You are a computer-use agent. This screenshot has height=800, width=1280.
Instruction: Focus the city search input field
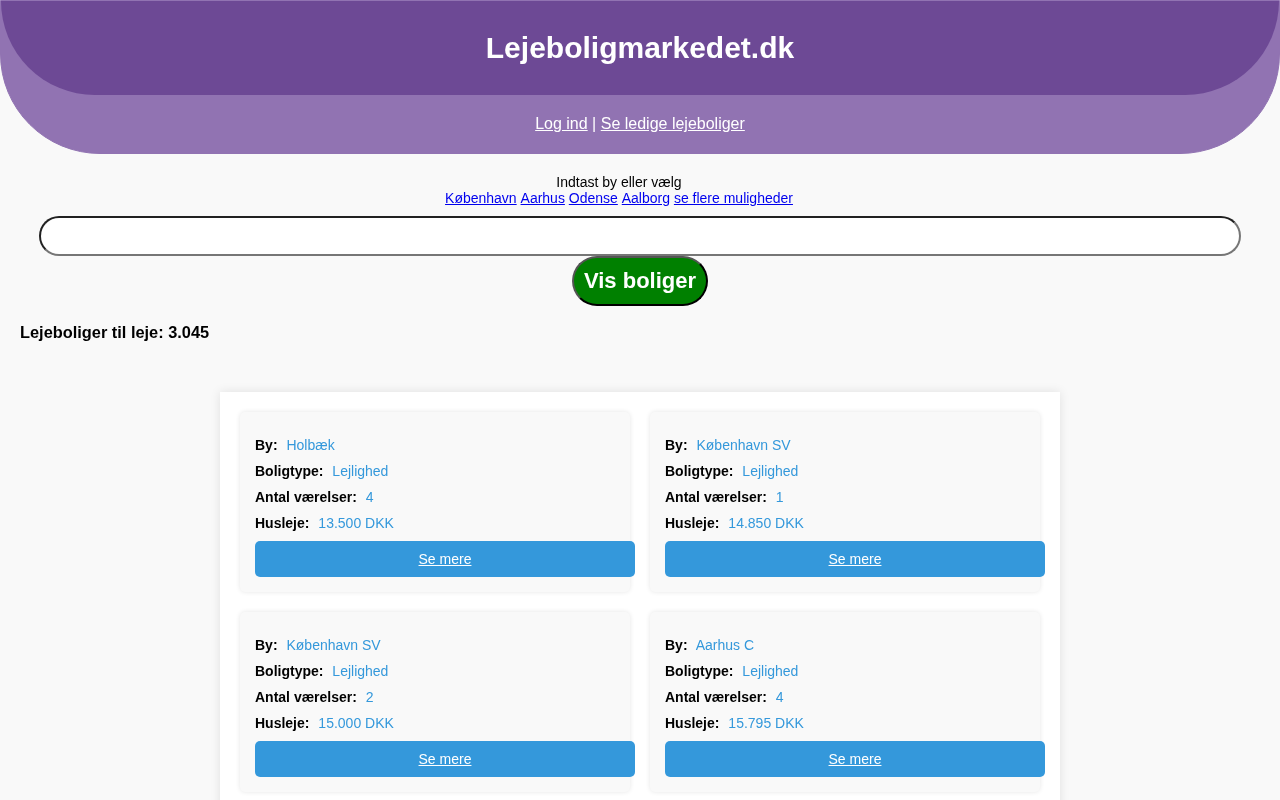(640, 236)
